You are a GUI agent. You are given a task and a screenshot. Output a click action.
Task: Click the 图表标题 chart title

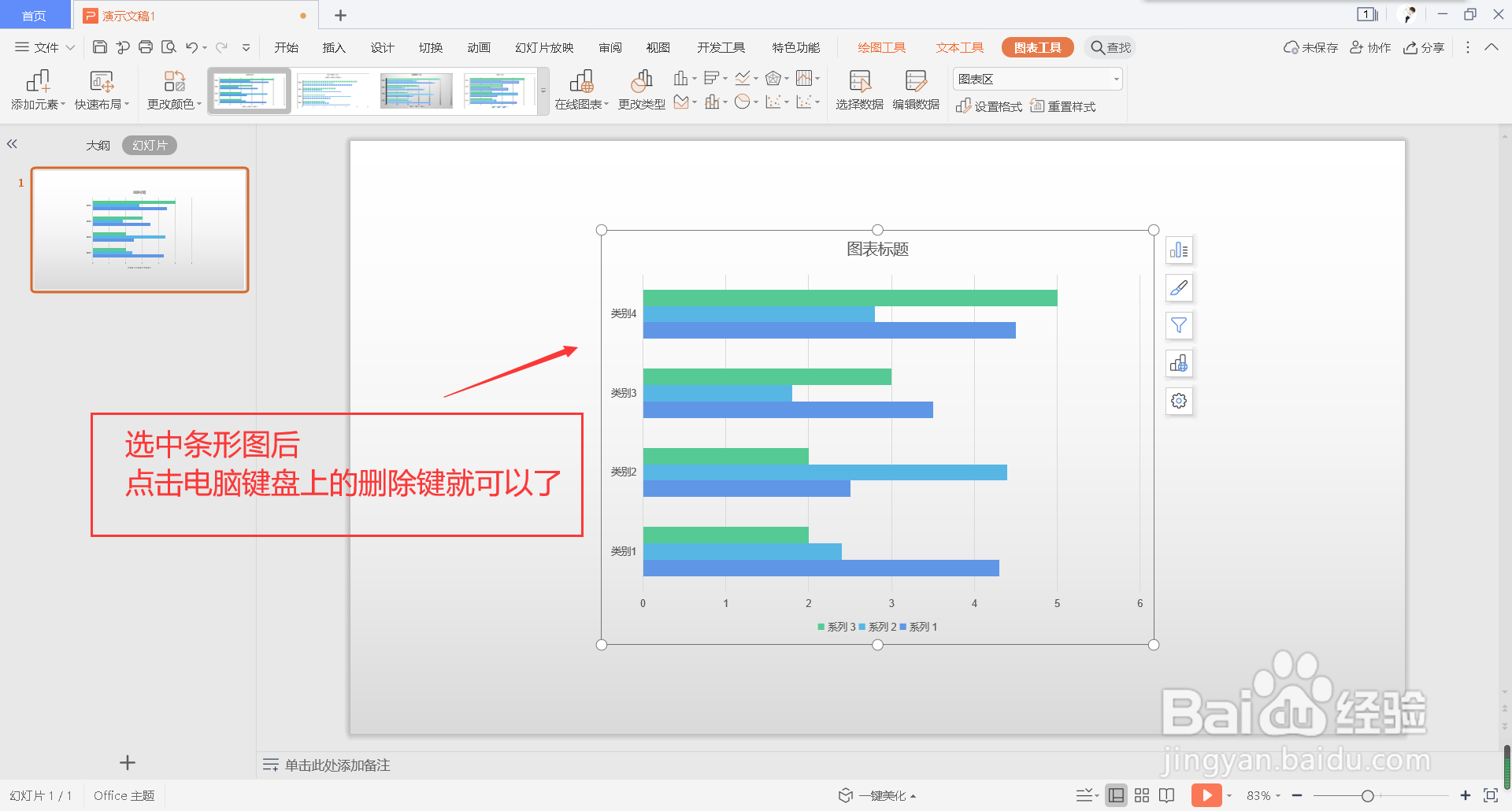pos(877,249)
